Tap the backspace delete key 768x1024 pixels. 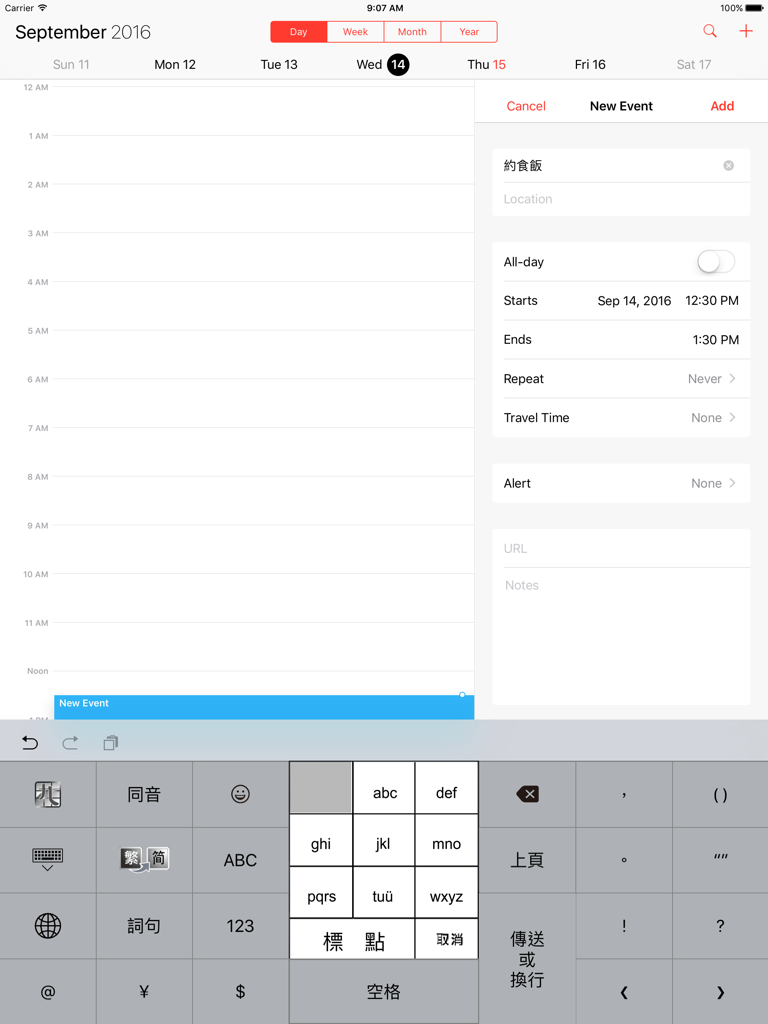pos(527,794)
